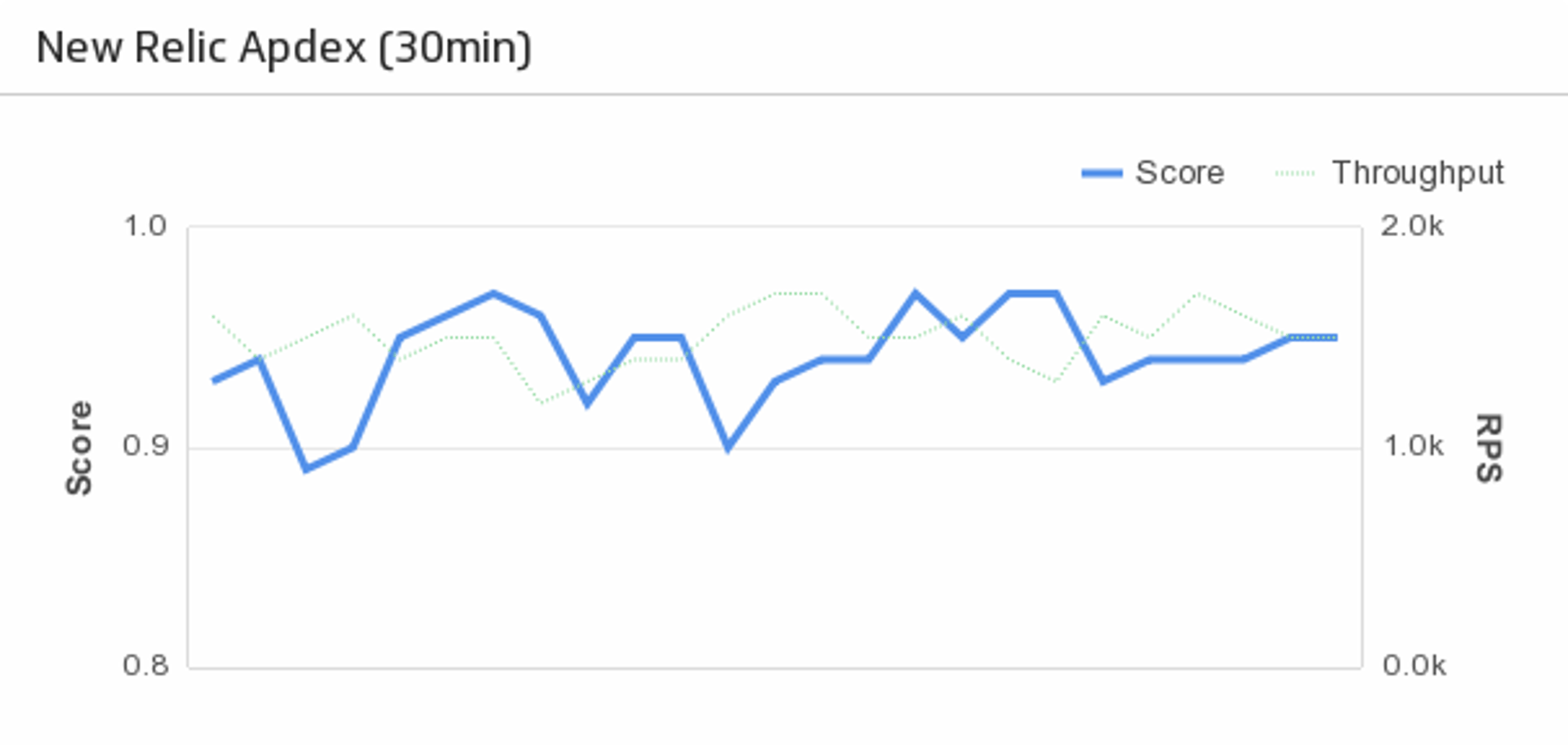Click the 0.9 label on Score axis

point(145,446)
